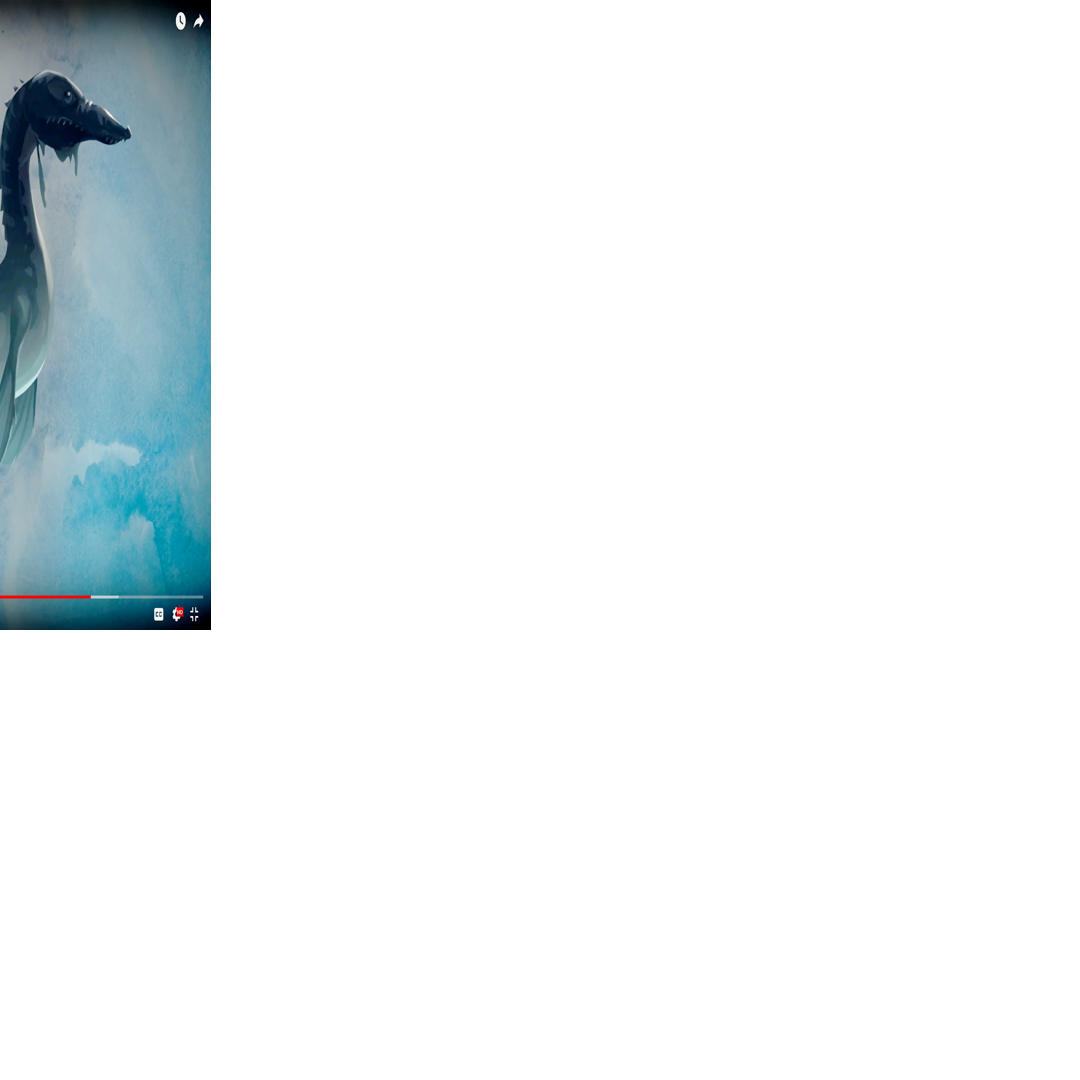Open the settings gear menu
Image resolution: width=1080 pixels, height=1080 pixels.
pyautogui.click(x=176, y=615)
